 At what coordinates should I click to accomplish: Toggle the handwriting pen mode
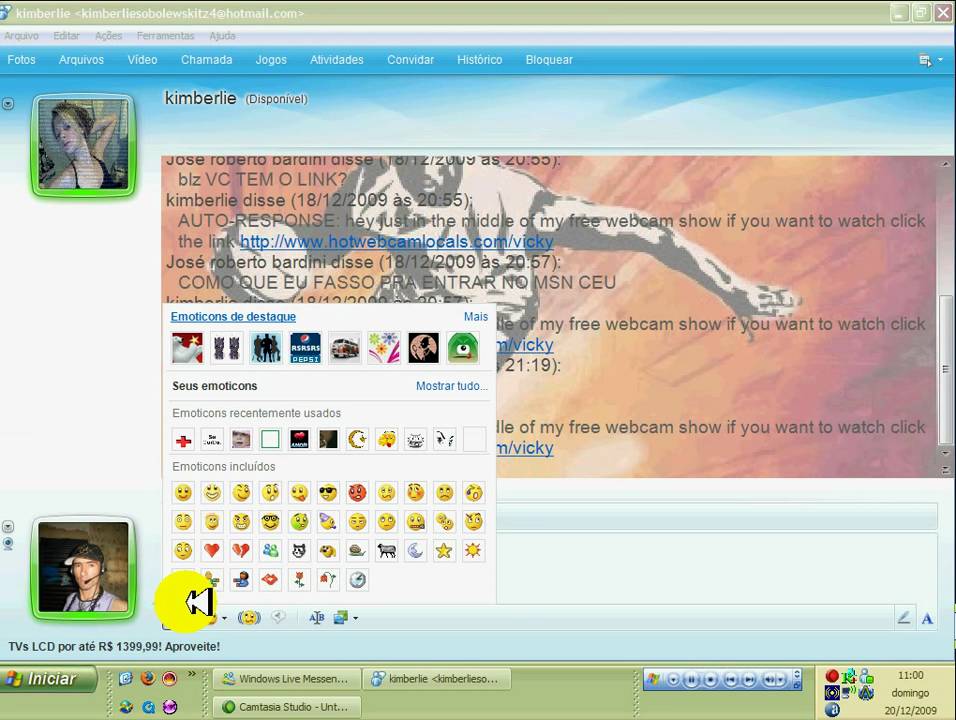tap(904, 618)
